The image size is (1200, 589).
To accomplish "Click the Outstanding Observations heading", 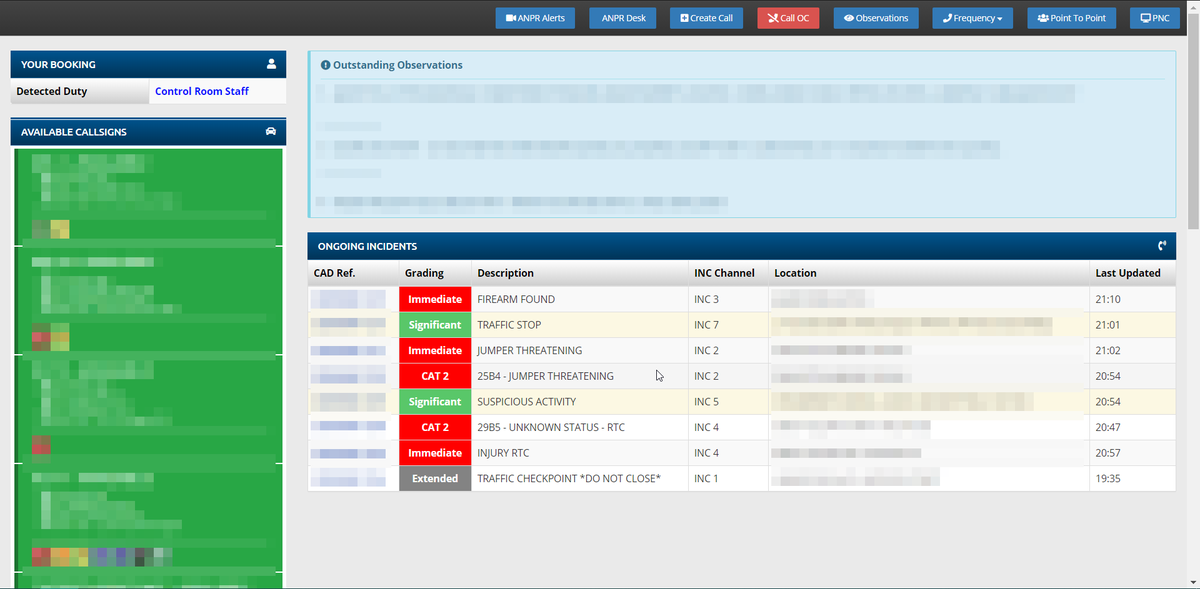I will [397, 65].
